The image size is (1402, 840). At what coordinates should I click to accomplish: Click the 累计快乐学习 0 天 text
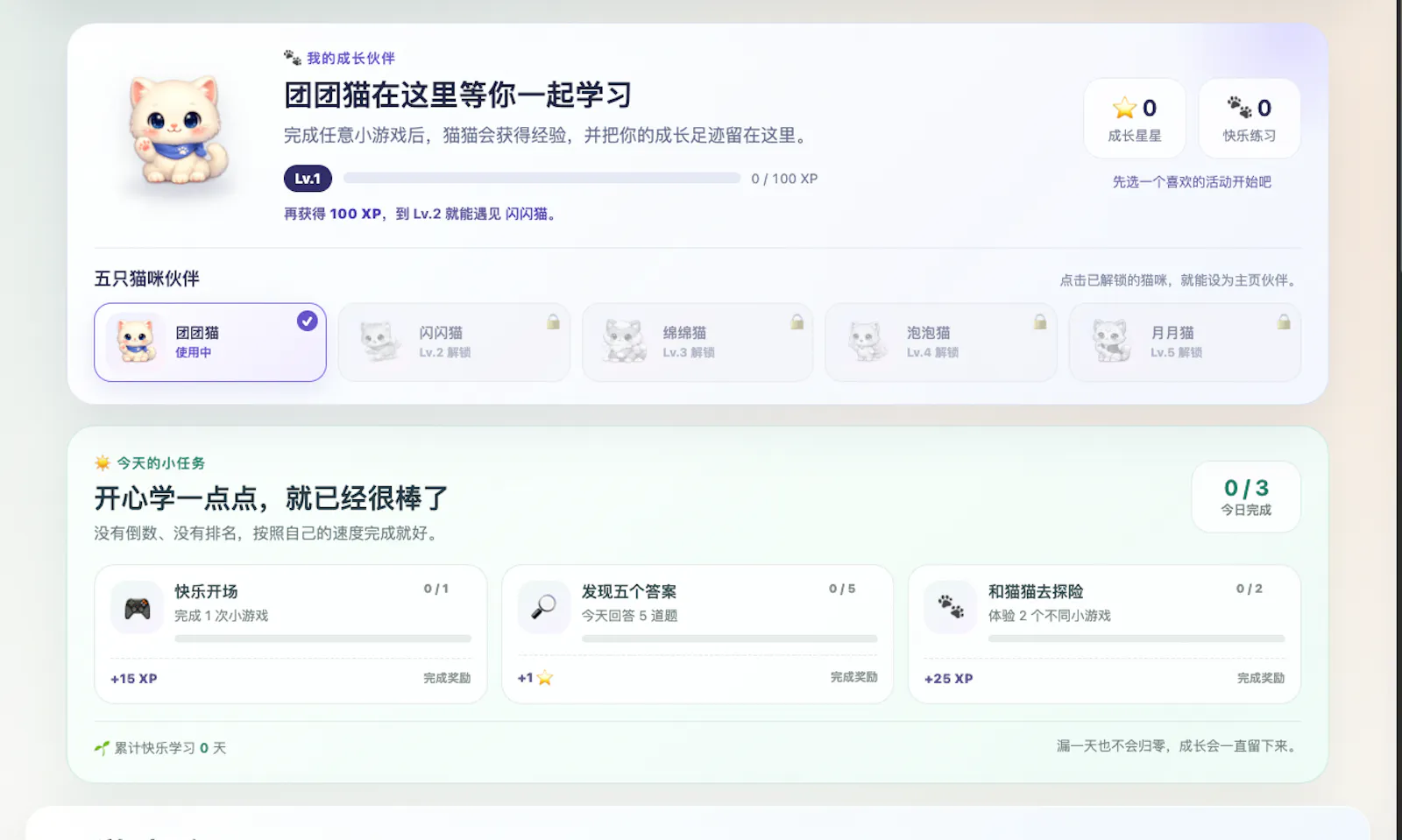click(170, 748)
